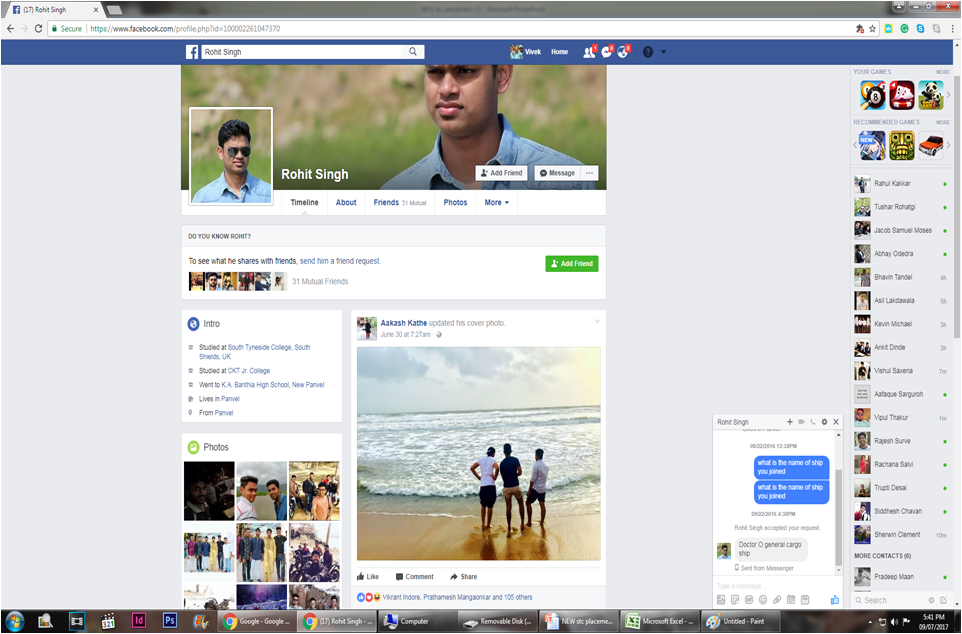Open the Chrome menu three-dot icon
The image size is (962, 634).
tap(953, 28)
